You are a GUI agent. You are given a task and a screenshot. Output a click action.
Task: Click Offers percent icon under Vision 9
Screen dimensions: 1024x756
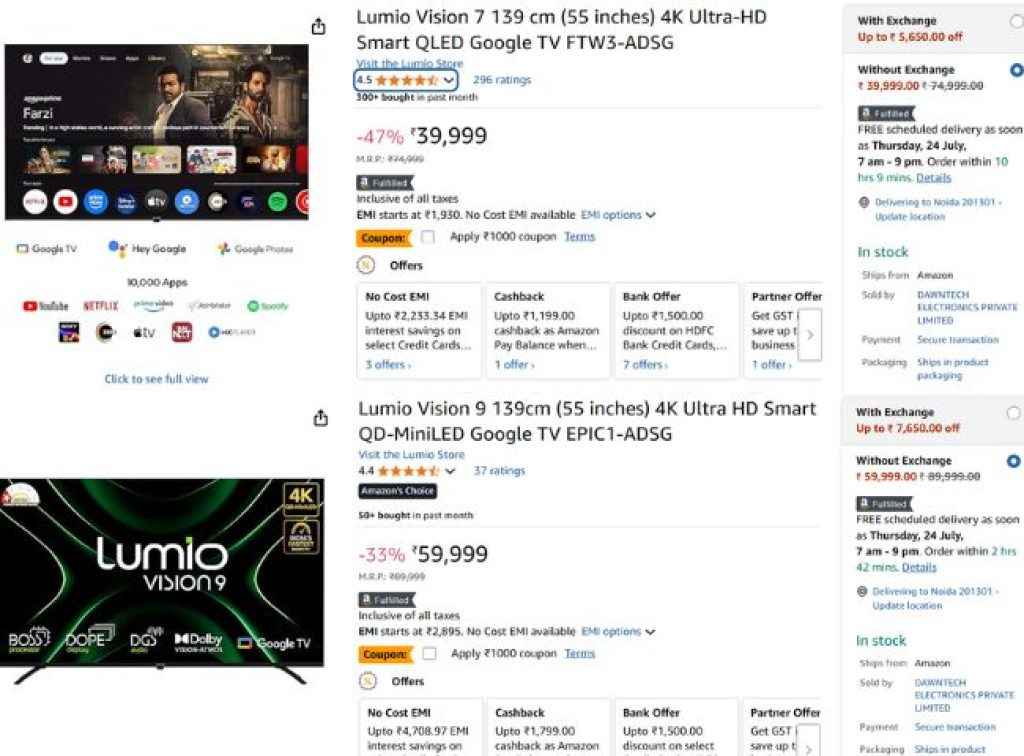click(367, 681)
